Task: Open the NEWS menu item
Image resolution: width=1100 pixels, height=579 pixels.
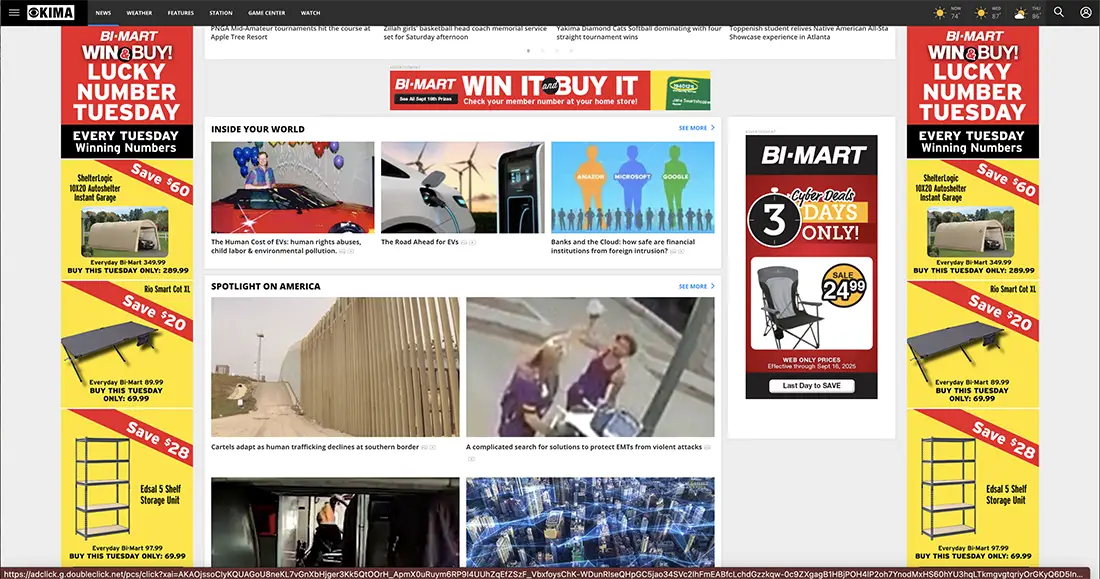Action: [103, 13]
